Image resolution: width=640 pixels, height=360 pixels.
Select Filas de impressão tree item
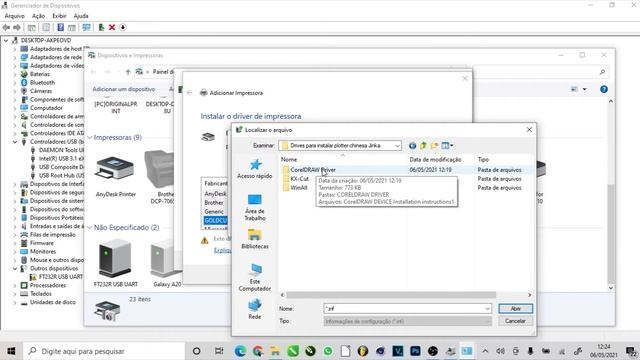[53, 235]
